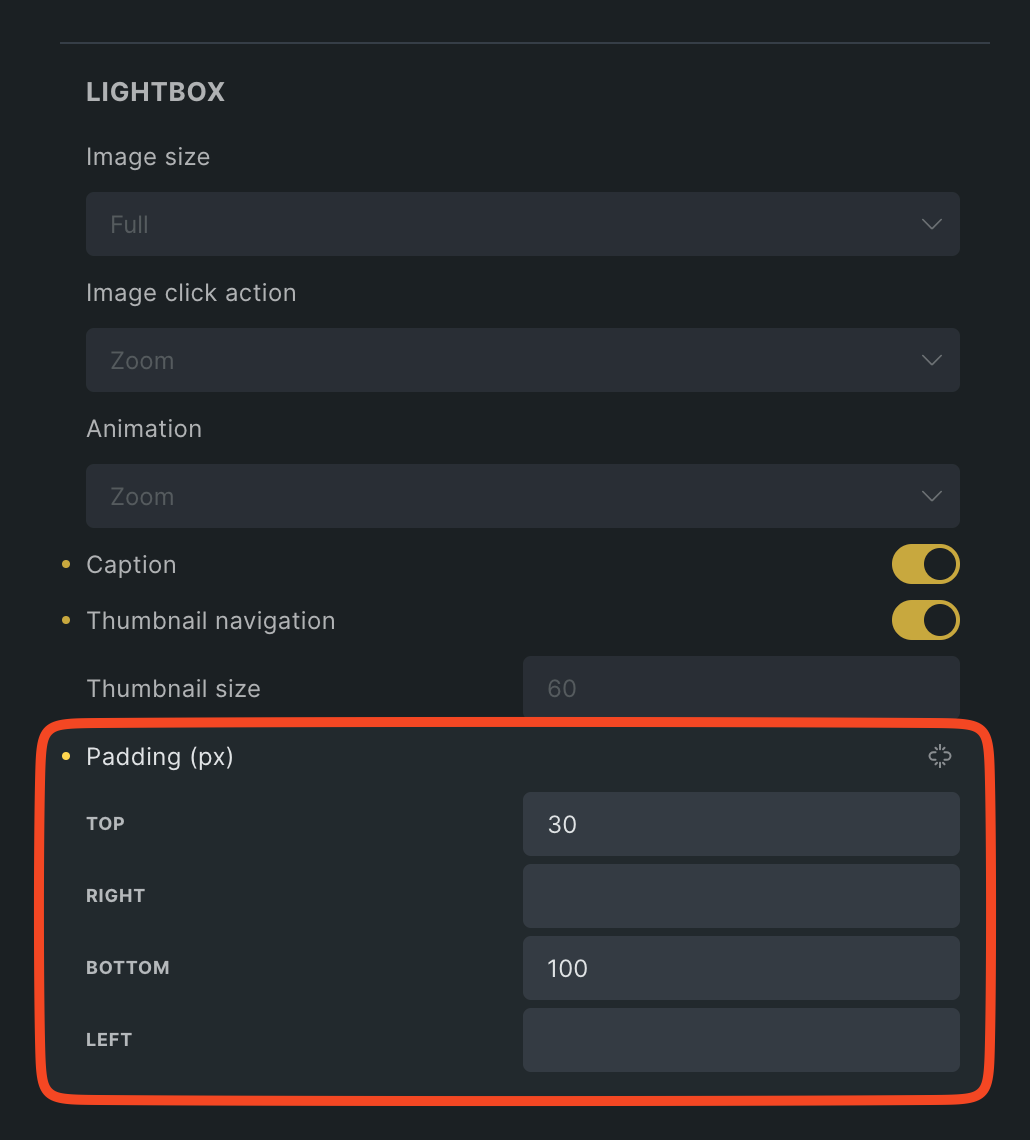Disable the Thumbnail navigation switch
1030x1140 pixels.
click(x=925, y=620)
